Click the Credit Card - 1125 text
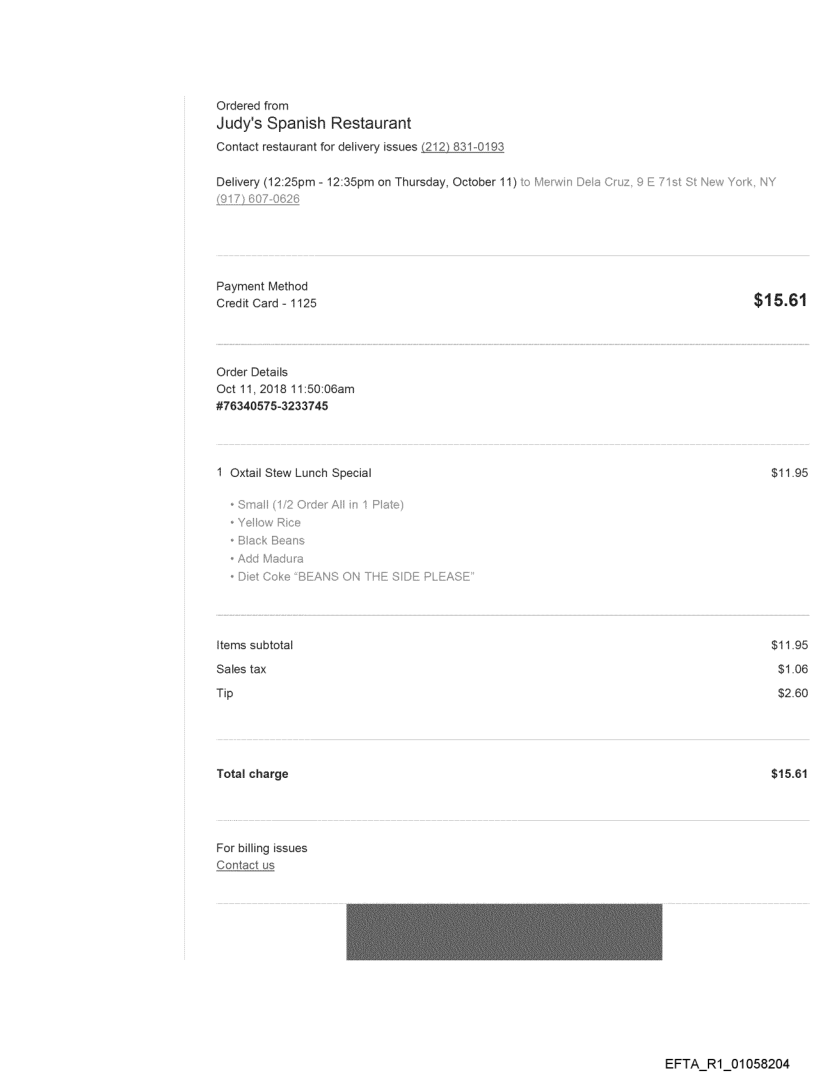 coord(266,304)
